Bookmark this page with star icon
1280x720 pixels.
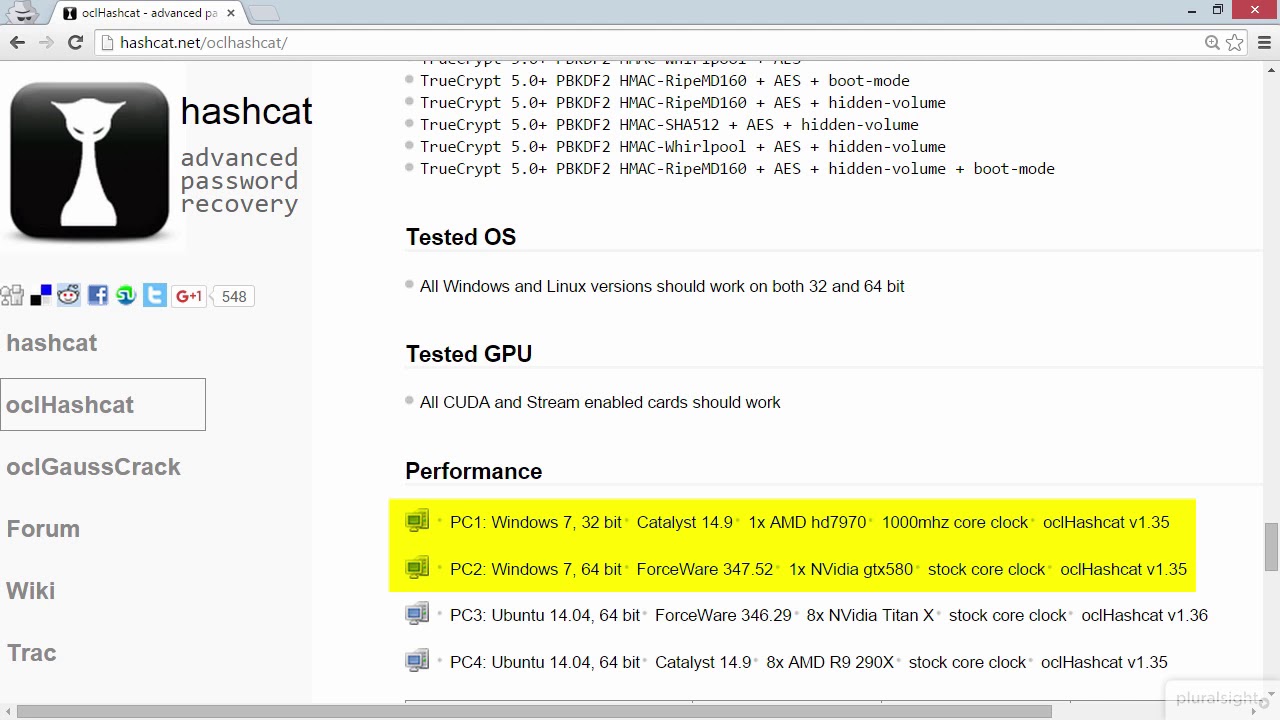(x=1235, y=42)
